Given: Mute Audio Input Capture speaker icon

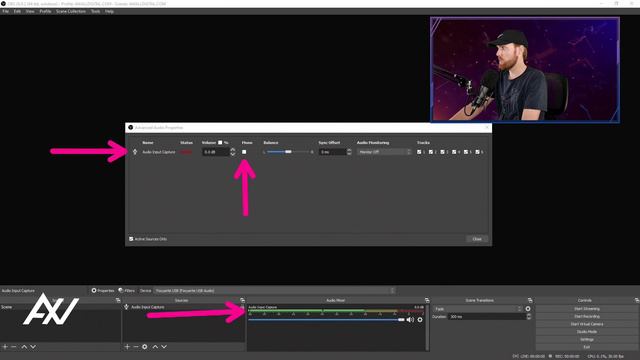Looking at the screenshot, I should click(410, 320).
